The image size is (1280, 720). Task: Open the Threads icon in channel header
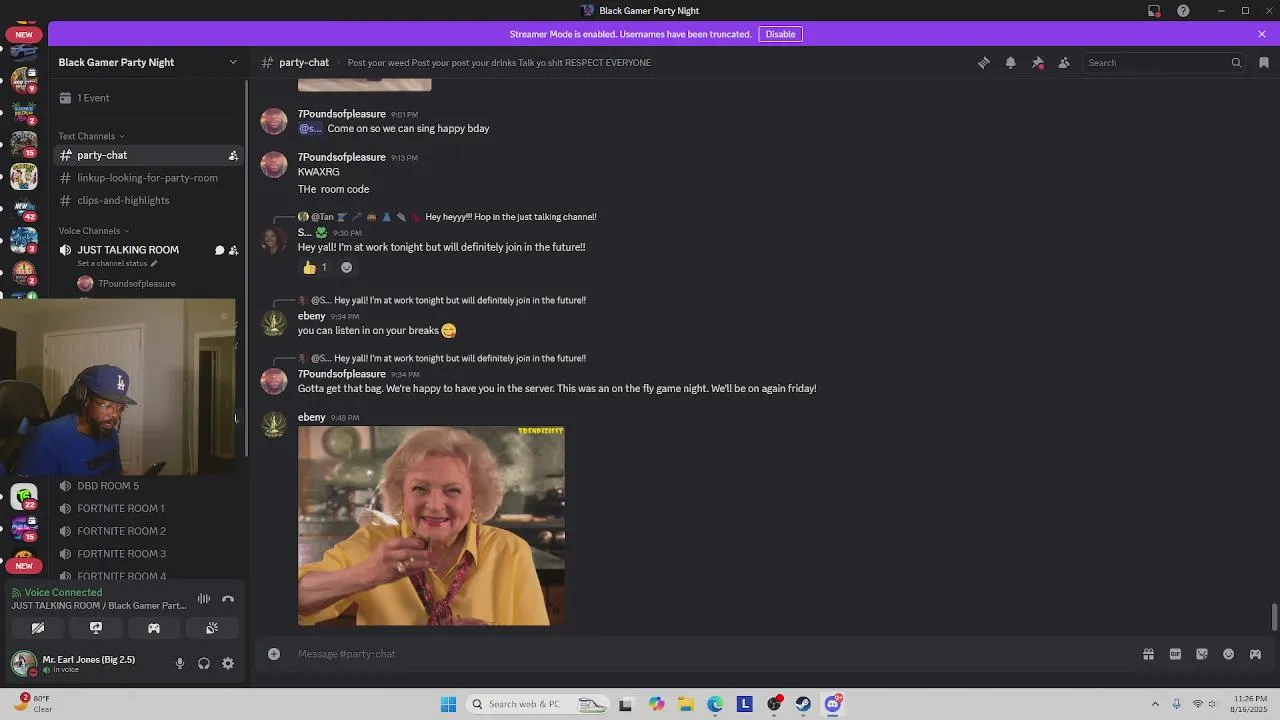[x=984, y=62]
